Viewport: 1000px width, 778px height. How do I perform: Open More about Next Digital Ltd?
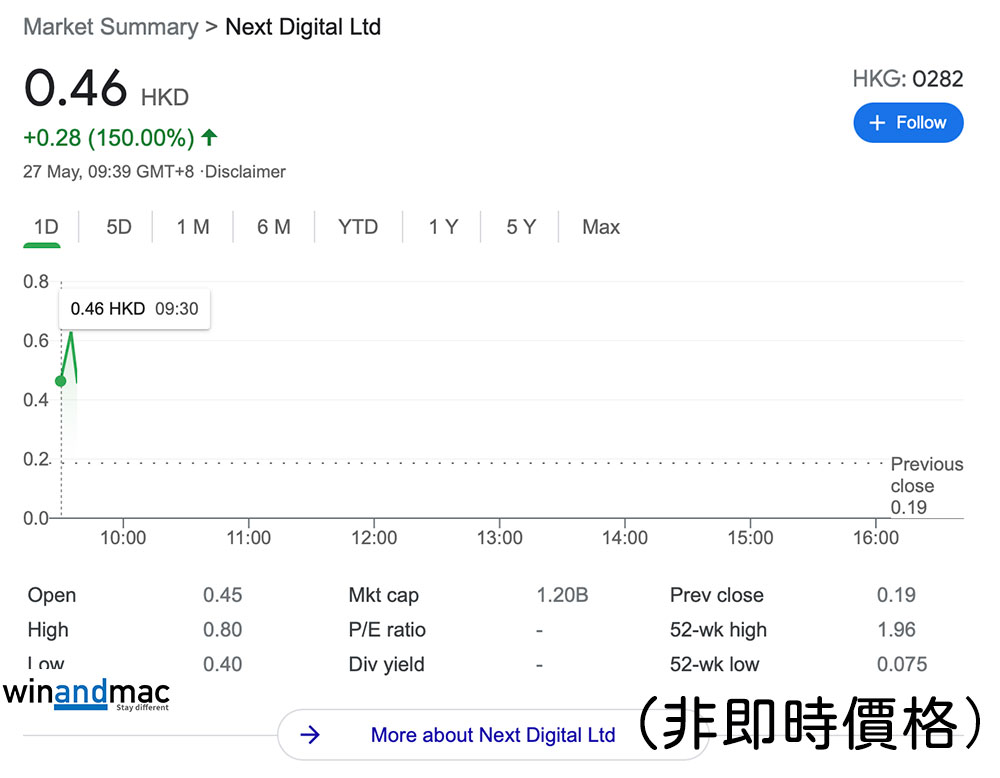point(492,735)
